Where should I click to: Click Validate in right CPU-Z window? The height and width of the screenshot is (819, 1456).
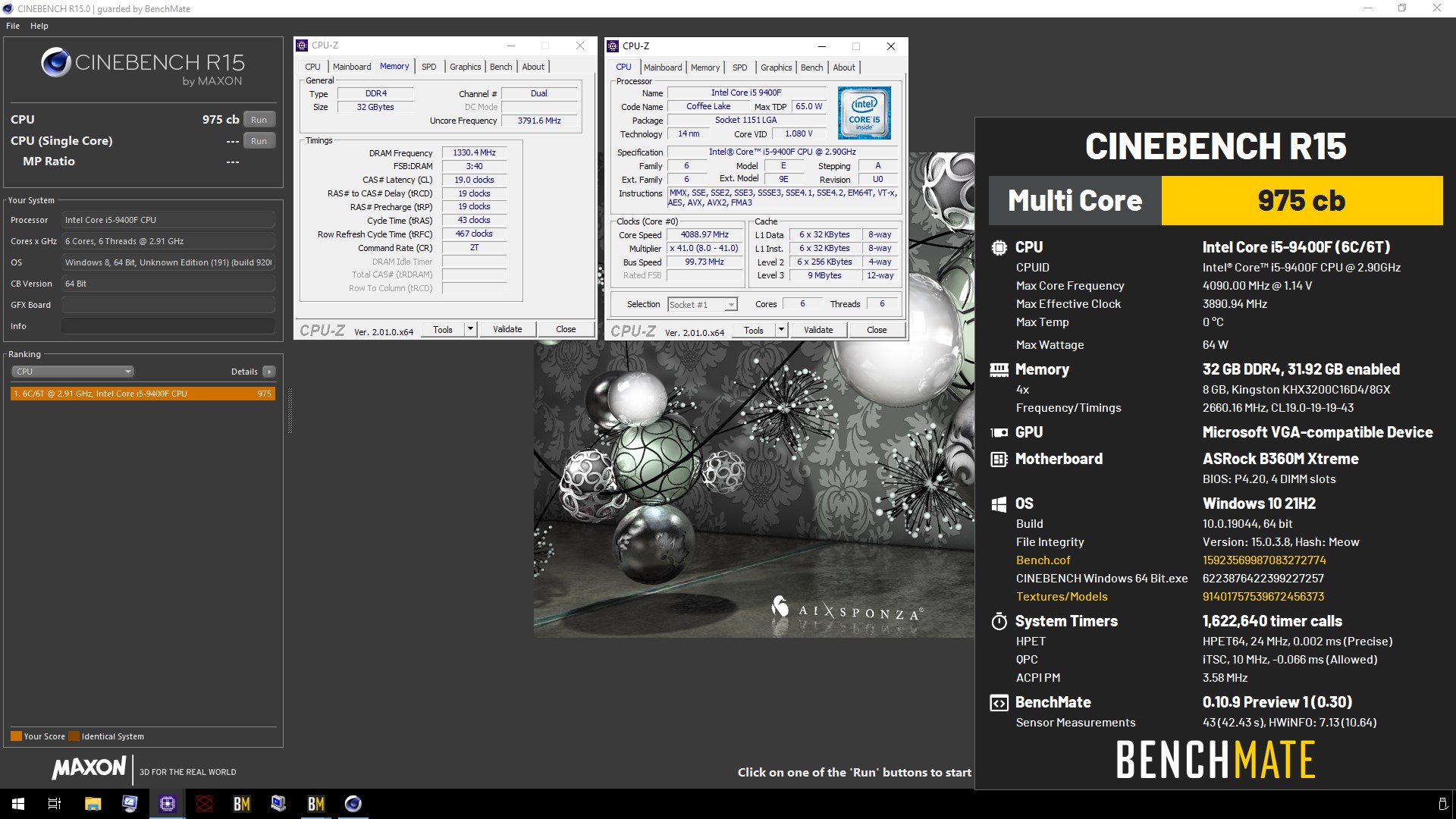tap(818, 331)
